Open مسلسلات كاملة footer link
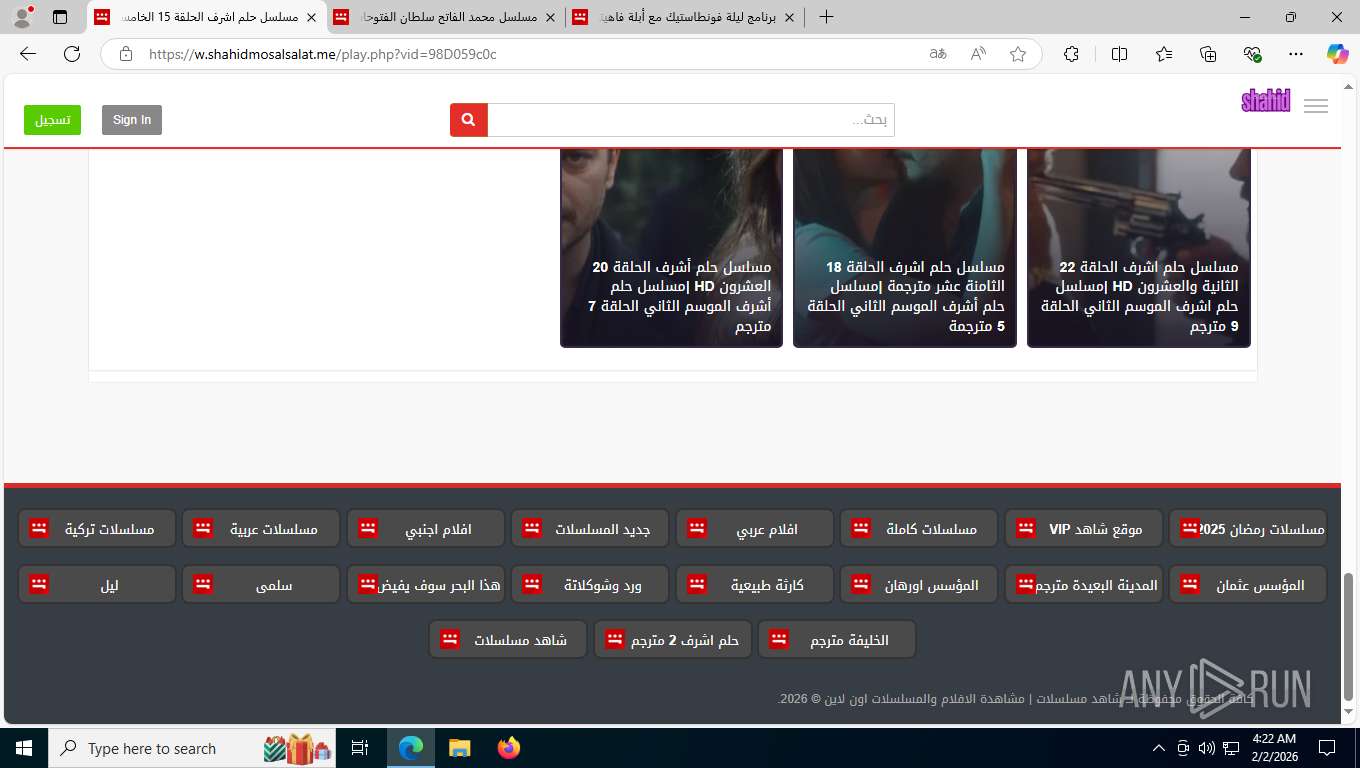1360x768 pixels. pyautogui.click(x=919, y=528)
